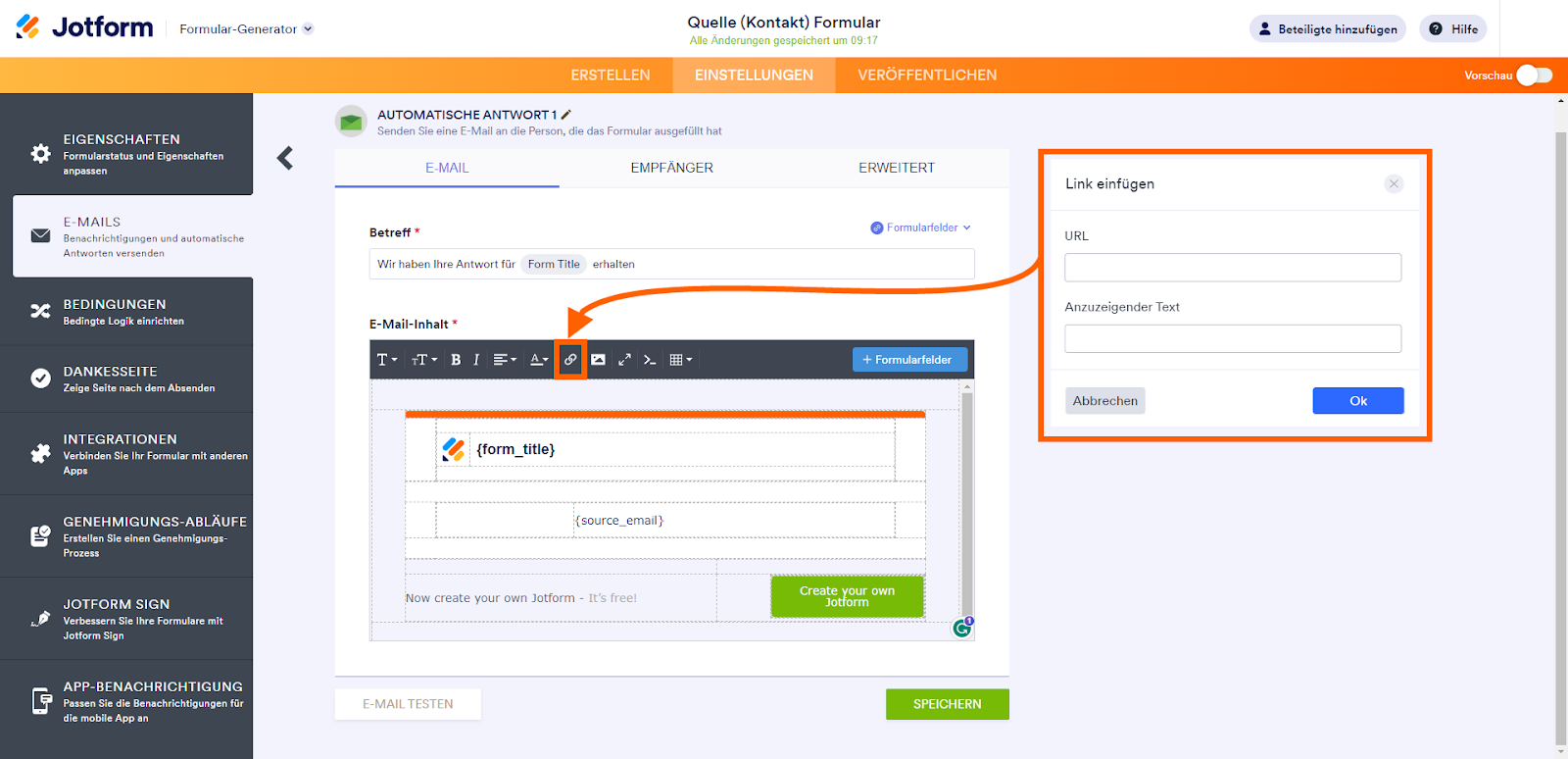Viewport: 1568px width, 759px height.
Task: Open the Hilfe help button
Action: click(1453, 29)
